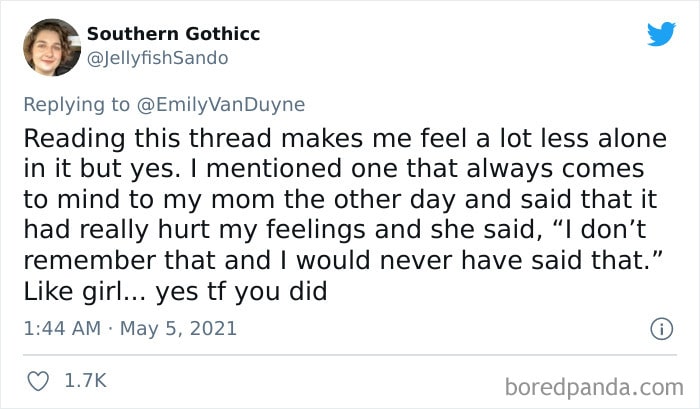700x409 pixels.
Task: Click the May 5, 2021 date
Action: 178,328
